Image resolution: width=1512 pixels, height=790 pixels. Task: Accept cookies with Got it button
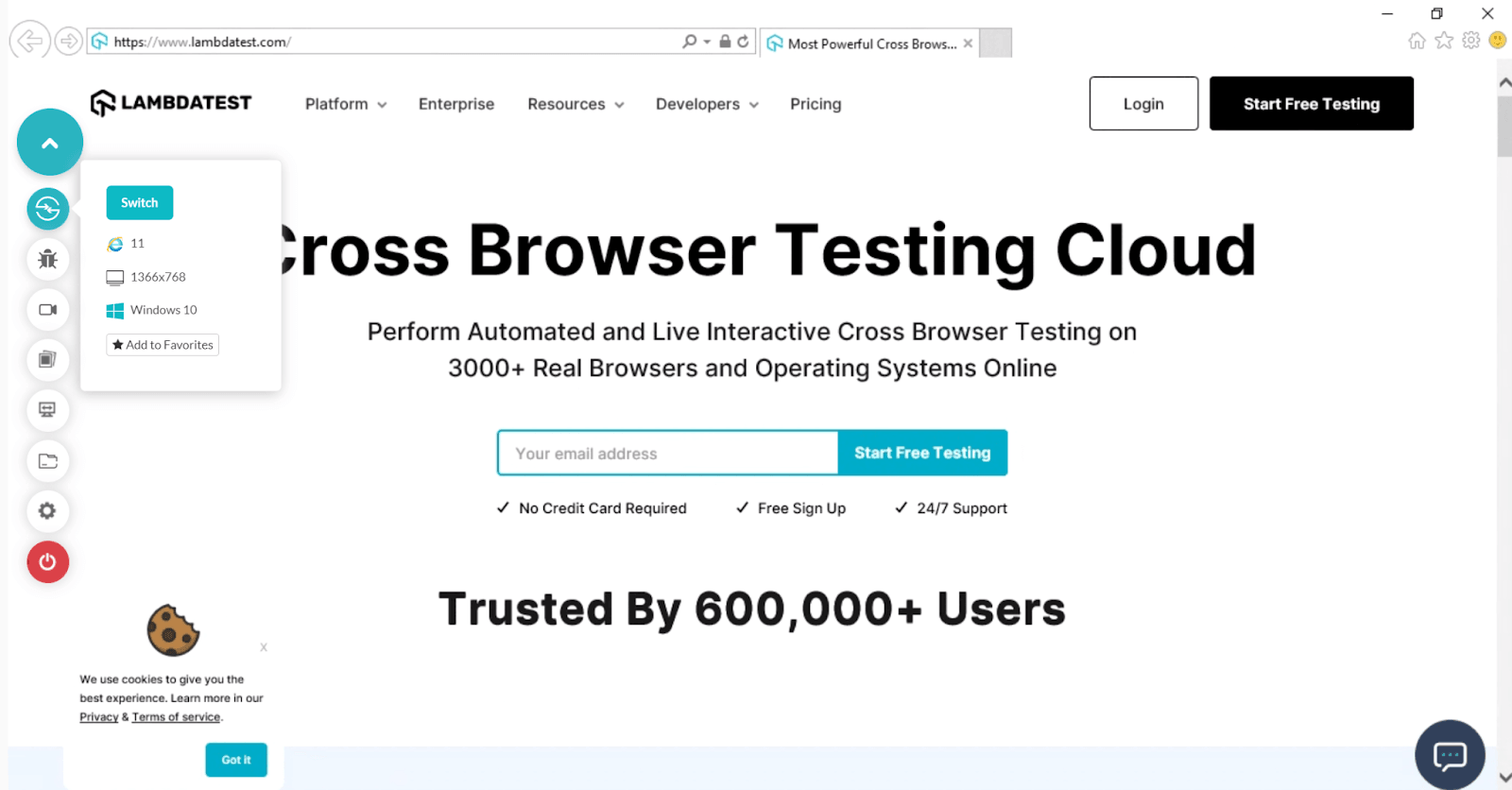coord(236,760)
